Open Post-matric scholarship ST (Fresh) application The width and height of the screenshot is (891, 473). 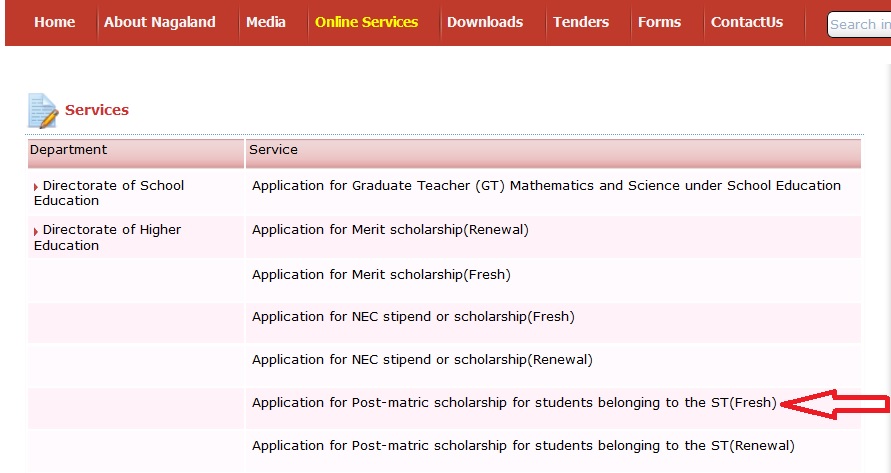tap(514, 403)
